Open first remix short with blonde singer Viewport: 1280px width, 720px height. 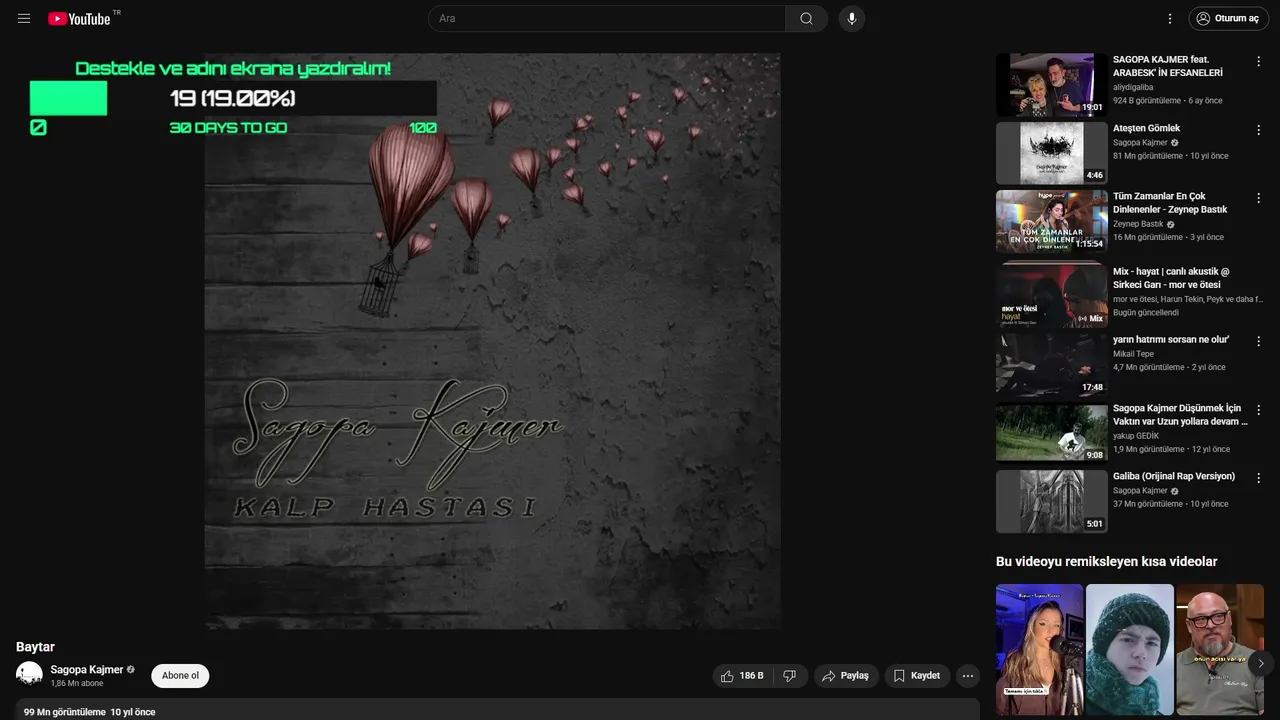1039,649
